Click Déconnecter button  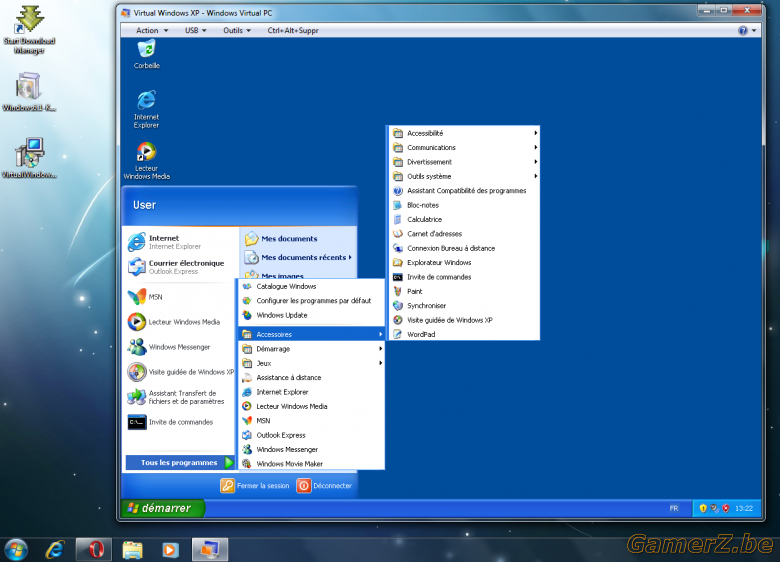point(324,486)
